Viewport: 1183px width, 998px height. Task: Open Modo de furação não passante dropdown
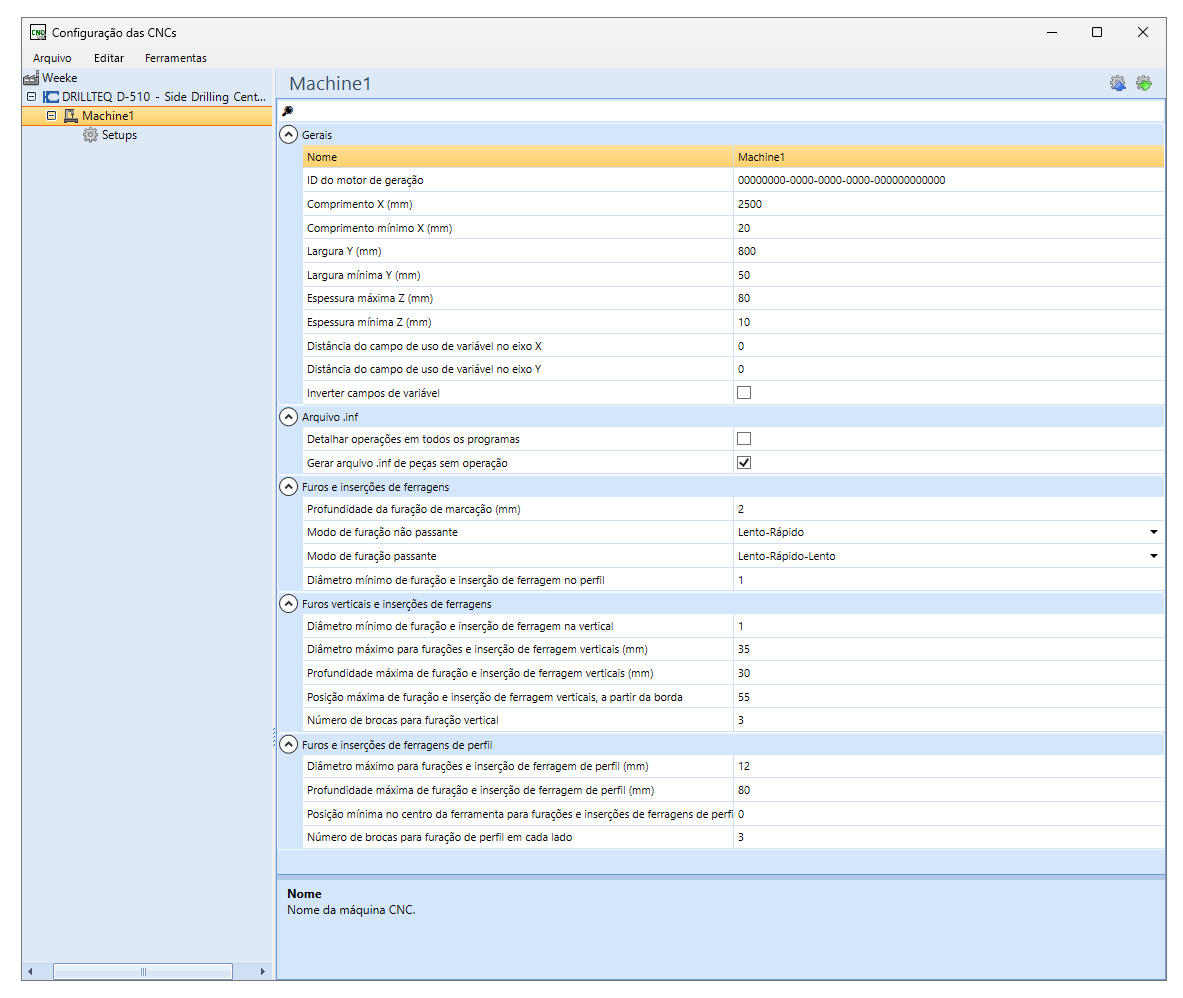[x=1154, y=532]
